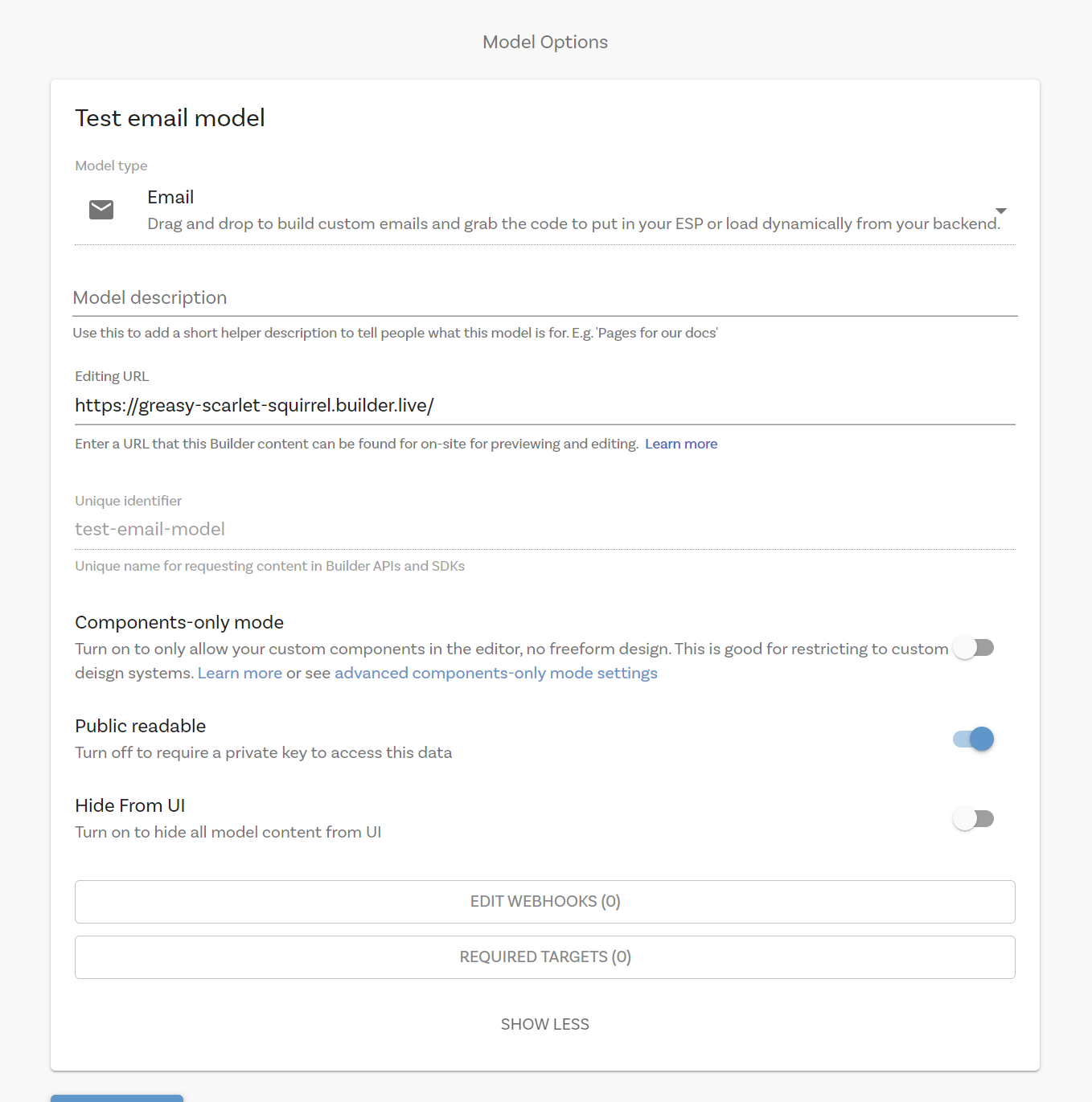Open the Model type dropdown arrow
The image size is (1092, 1102).
tap(1000, 211)
